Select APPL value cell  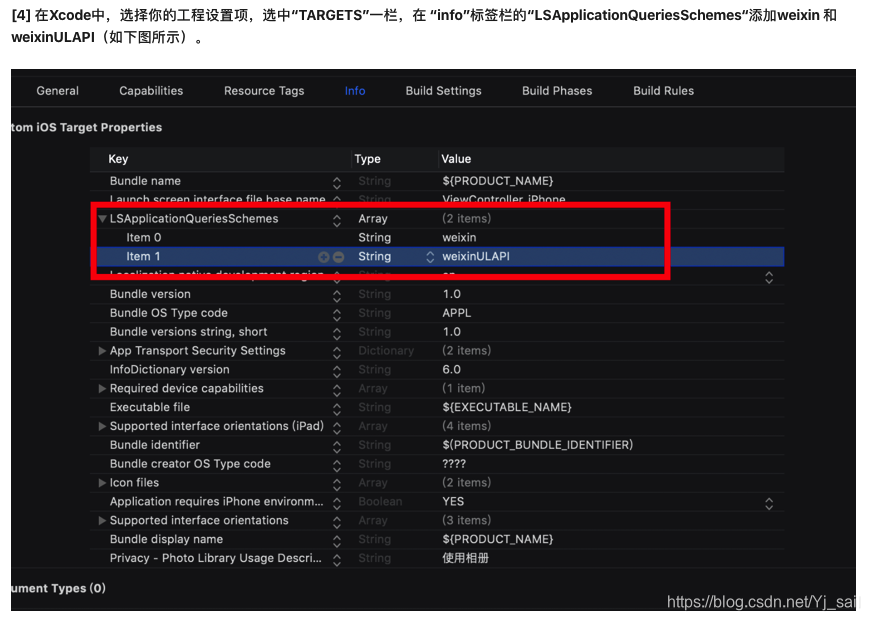tap(457, 313)
